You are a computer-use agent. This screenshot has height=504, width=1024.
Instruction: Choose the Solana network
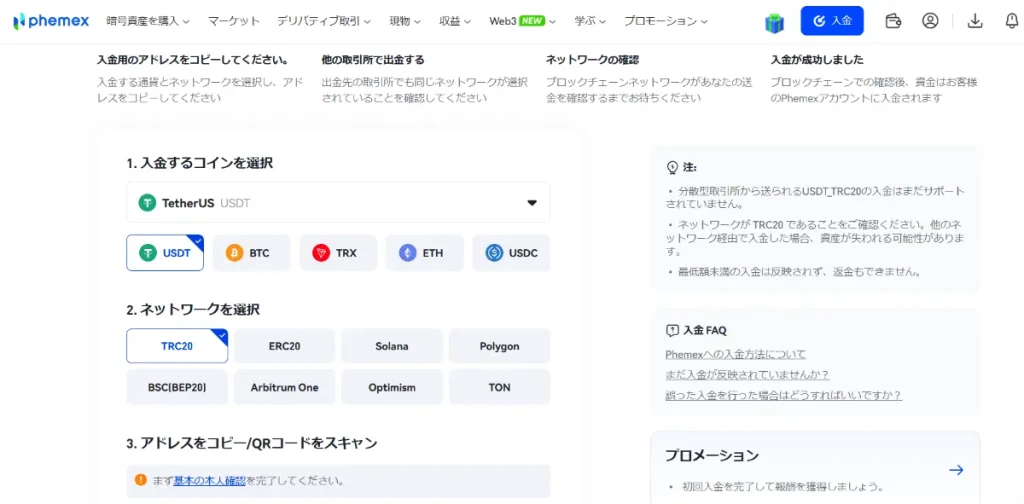pos(392,346)
